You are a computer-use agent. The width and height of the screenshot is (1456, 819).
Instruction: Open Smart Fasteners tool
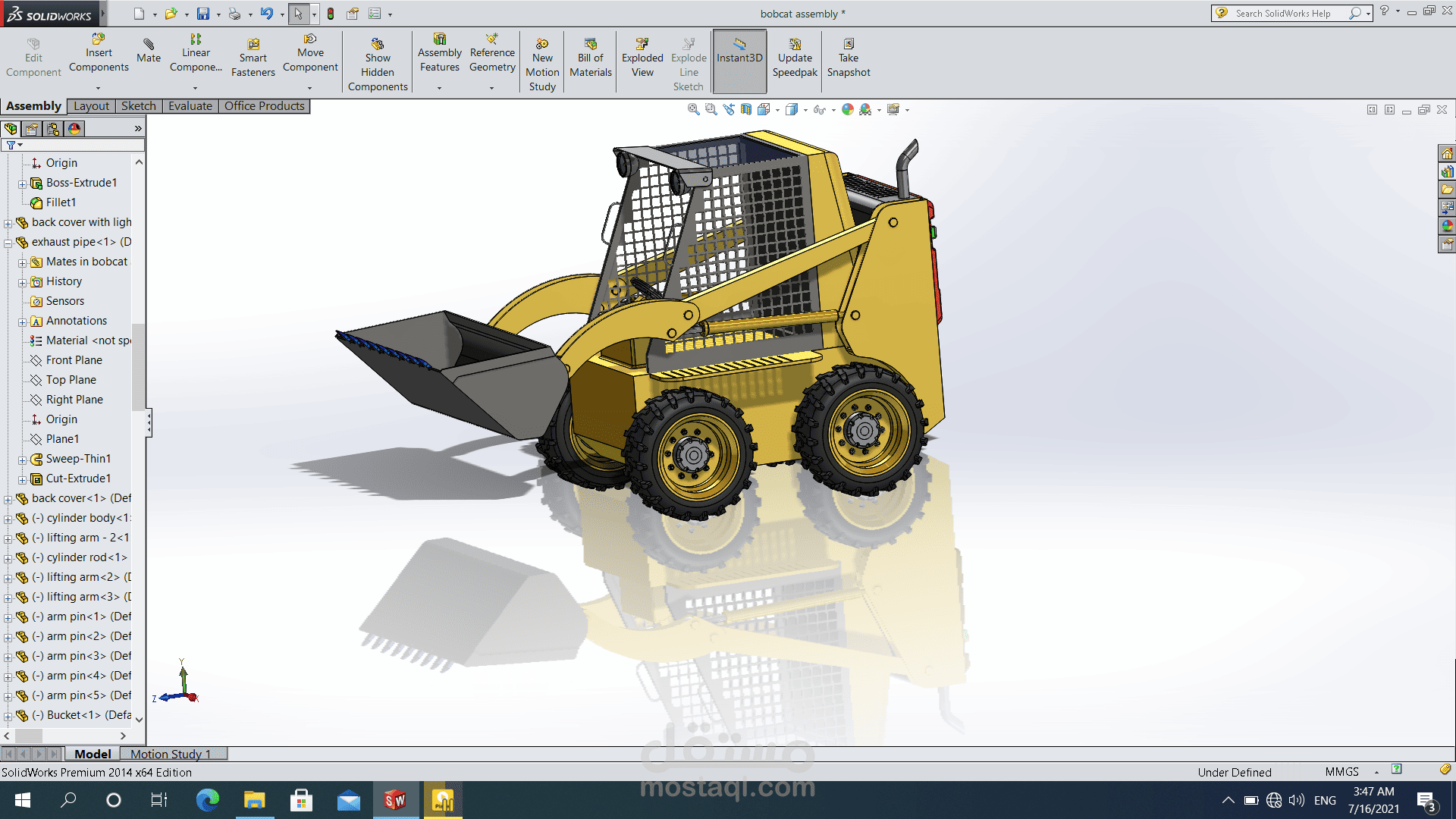[253, 58]
